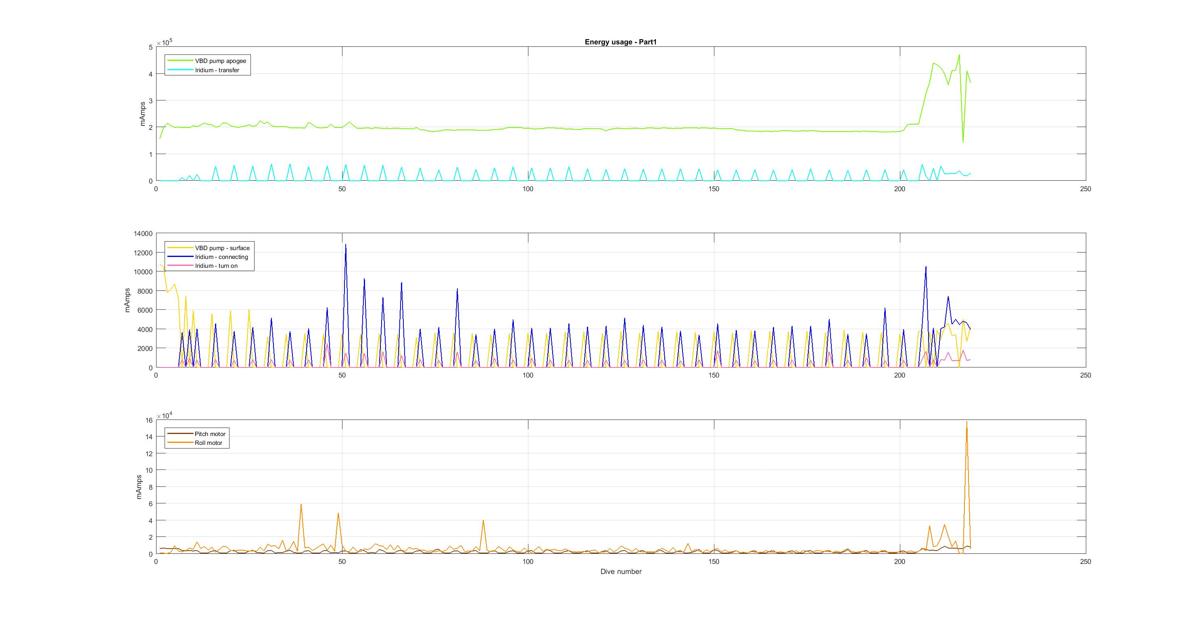Click the '6000' y-axis tick label
The width and height of the screenshot is (1200, 622).
[143, 310]
